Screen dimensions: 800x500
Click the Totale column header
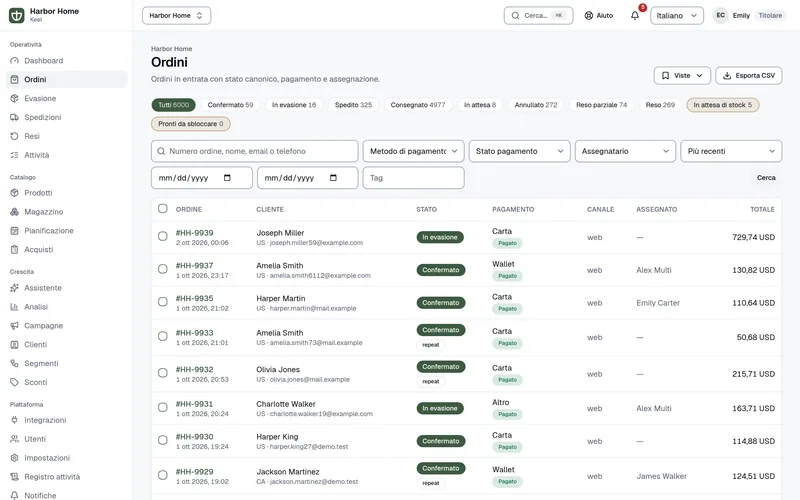coord(762,209)
